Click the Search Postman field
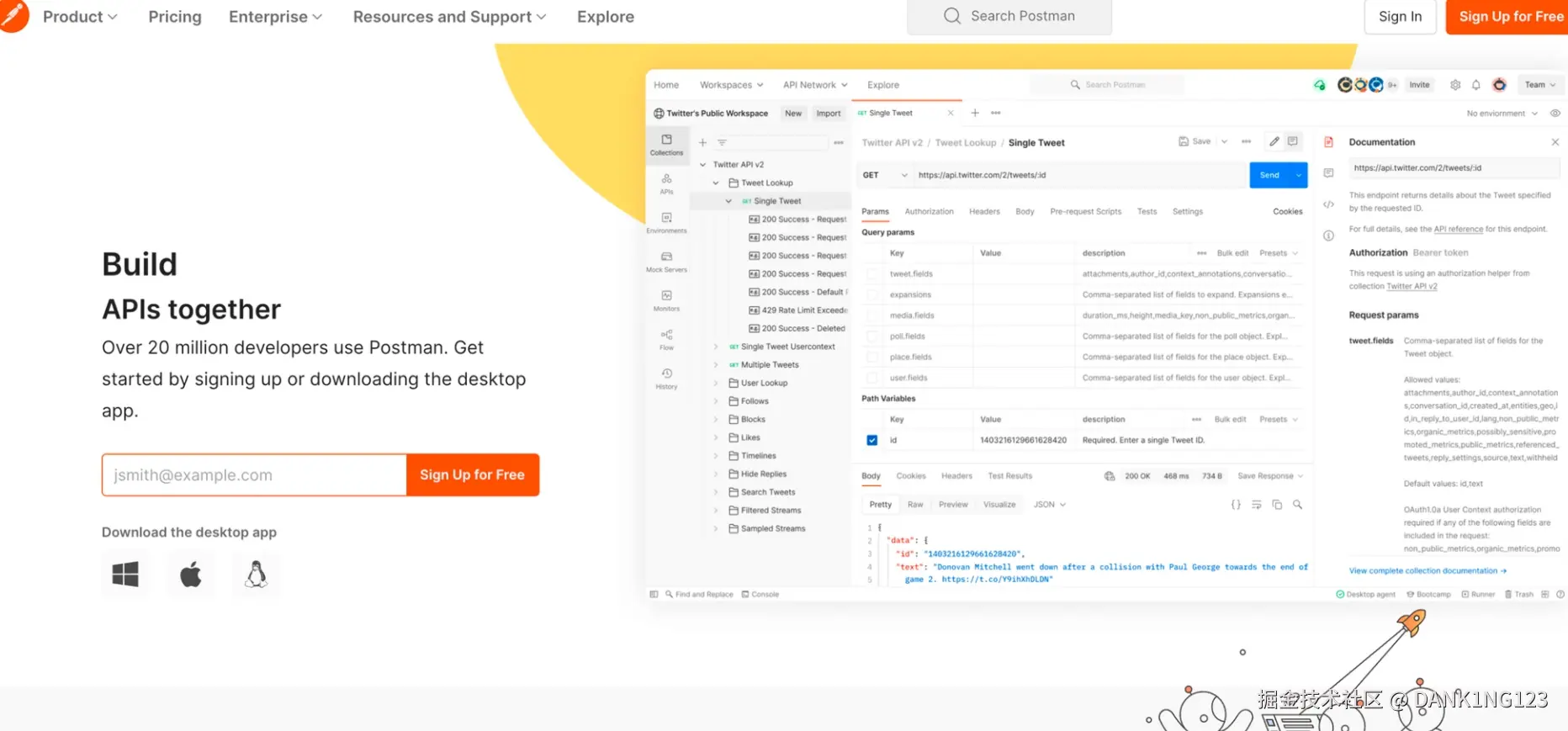This screenshot has width=1568, height=731. pyautogui.click(x=1009, y=16)
